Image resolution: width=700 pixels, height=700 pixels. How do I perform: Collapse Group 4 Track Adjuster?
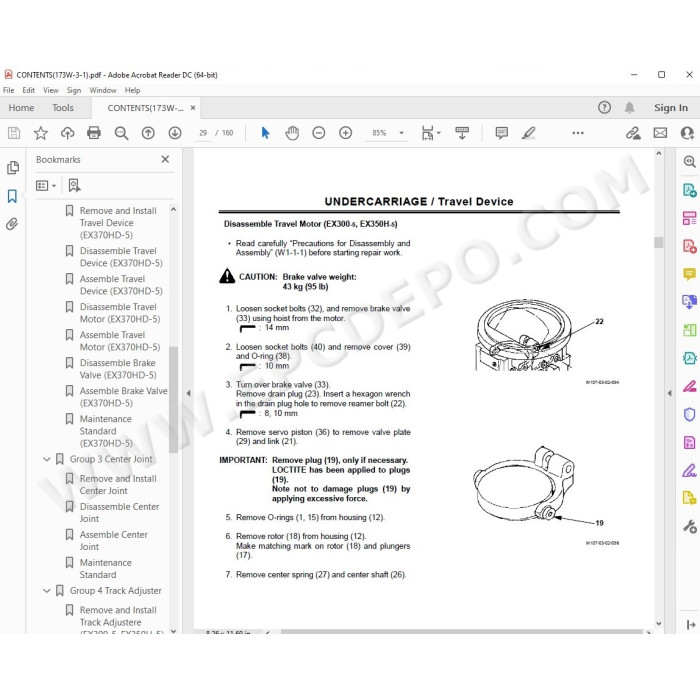point(46,591)
